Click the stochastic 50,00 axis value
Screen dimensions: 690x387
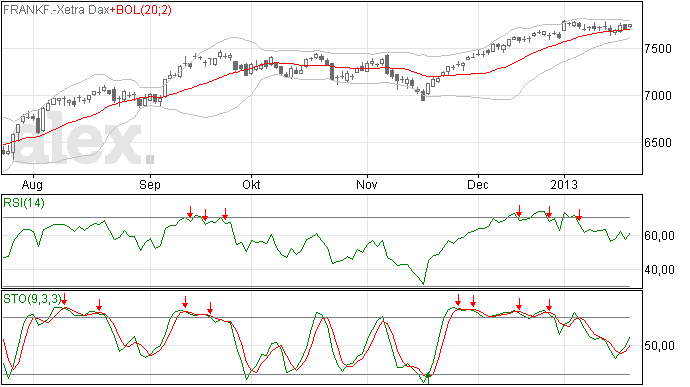tap(659, 346)
